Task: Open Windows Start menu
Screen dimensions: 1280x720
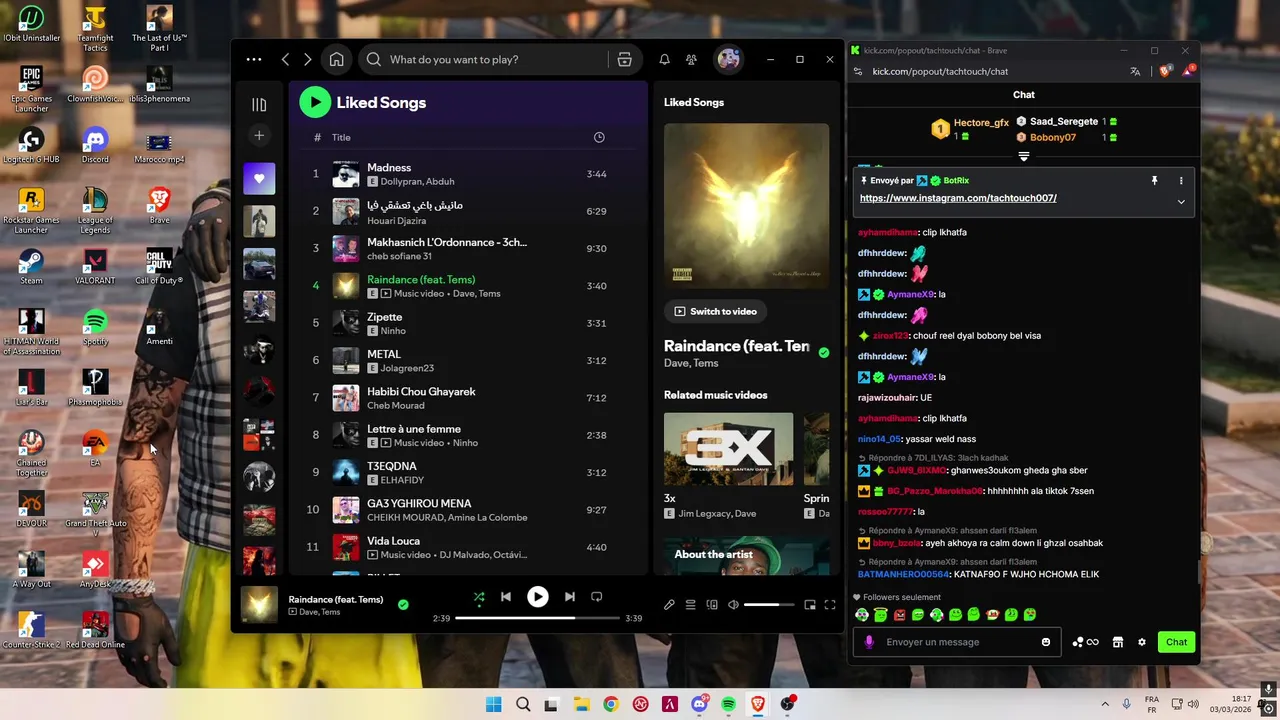Action: 493,704
